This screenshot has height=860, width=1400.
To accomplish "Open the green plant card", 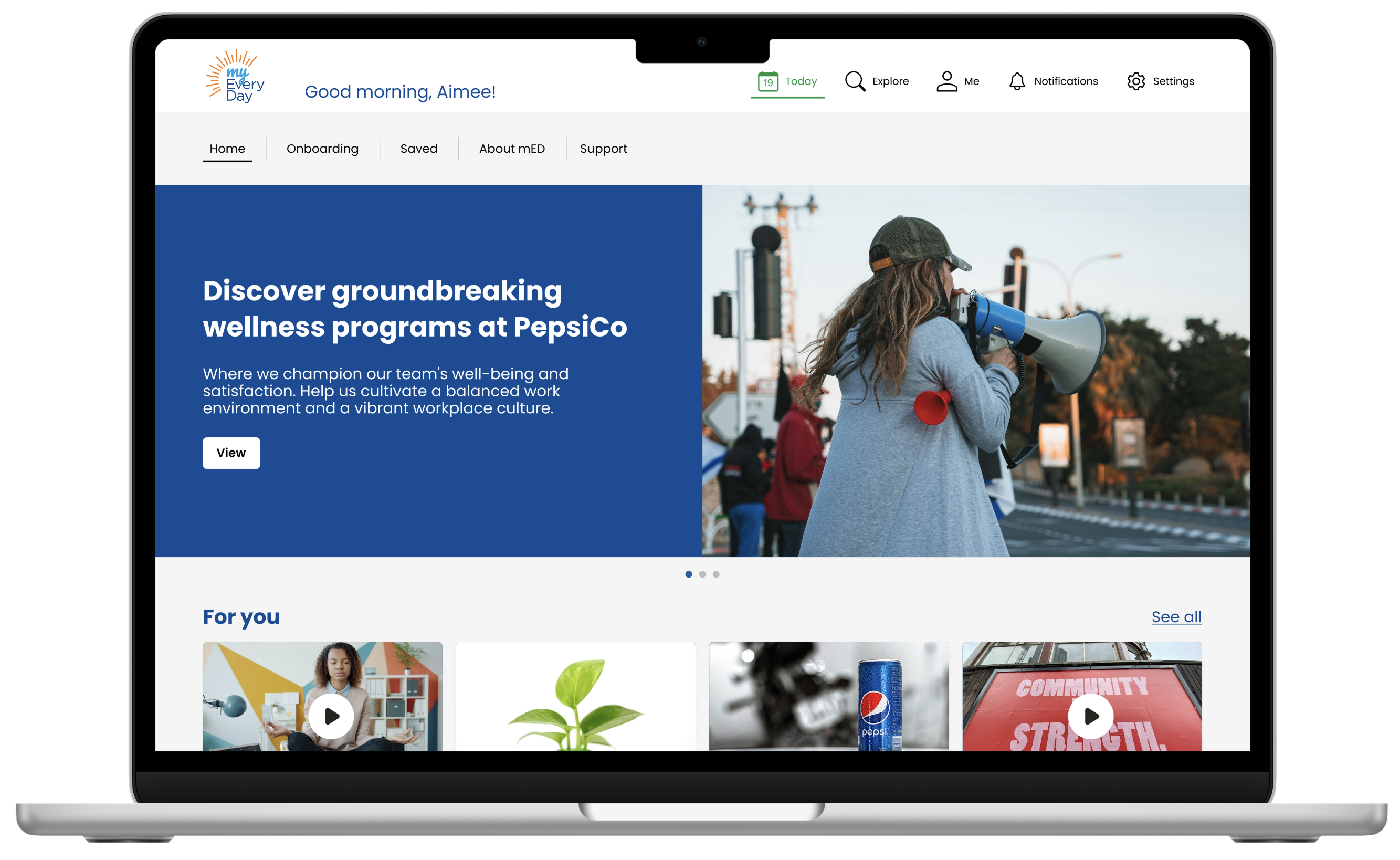I will pyautogui.click(x=575, y=696).
